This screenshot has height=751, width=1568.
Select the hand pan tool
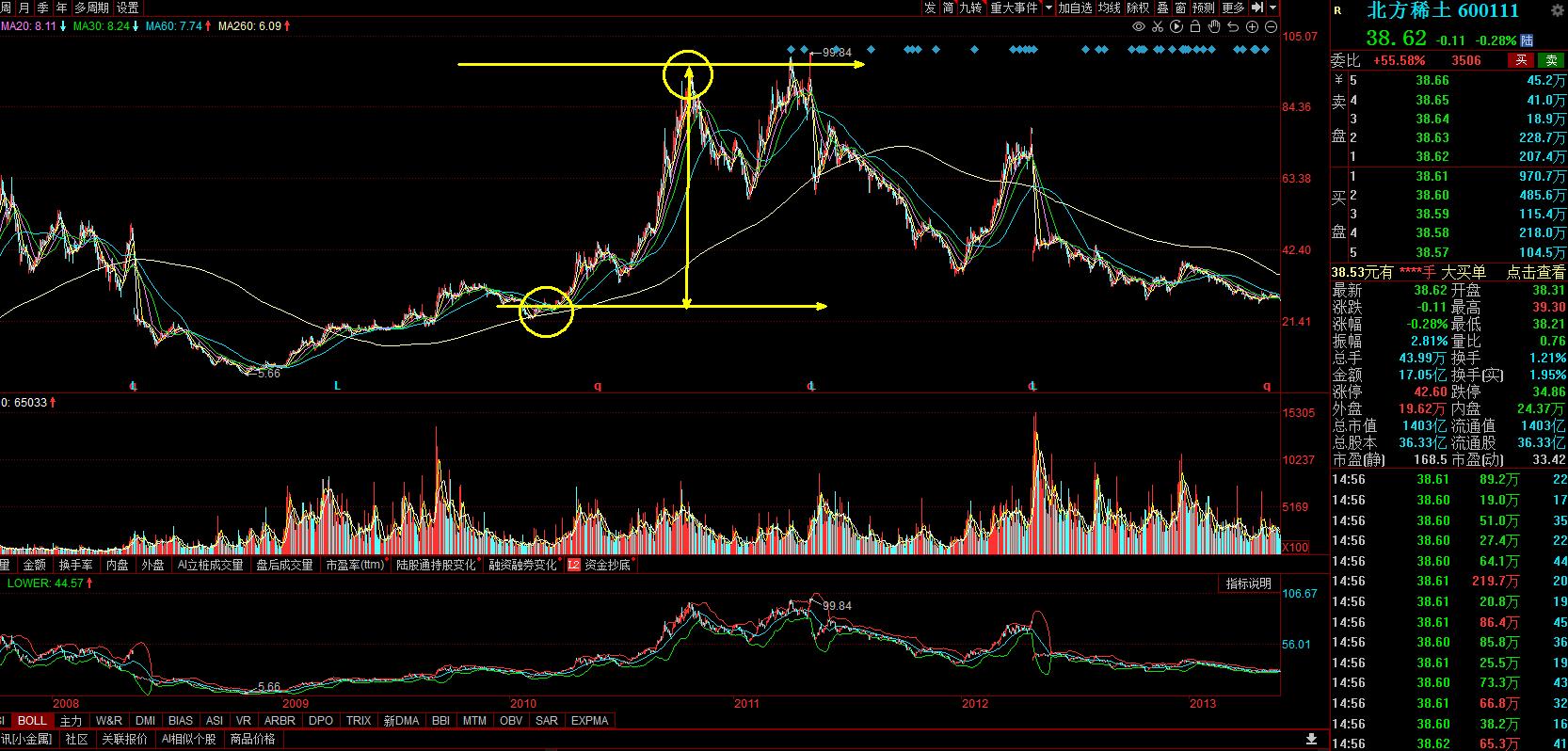1214,26
